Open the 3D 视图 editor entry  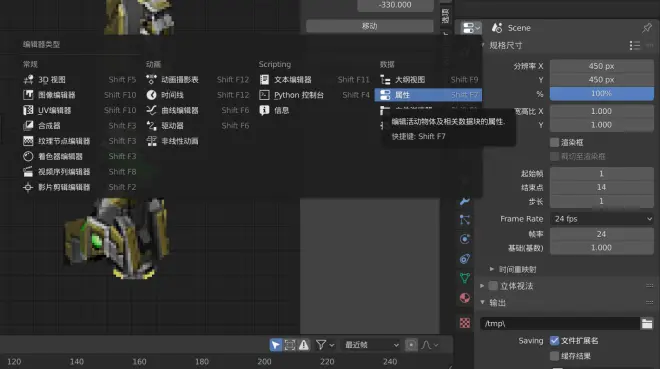point(80,80)
